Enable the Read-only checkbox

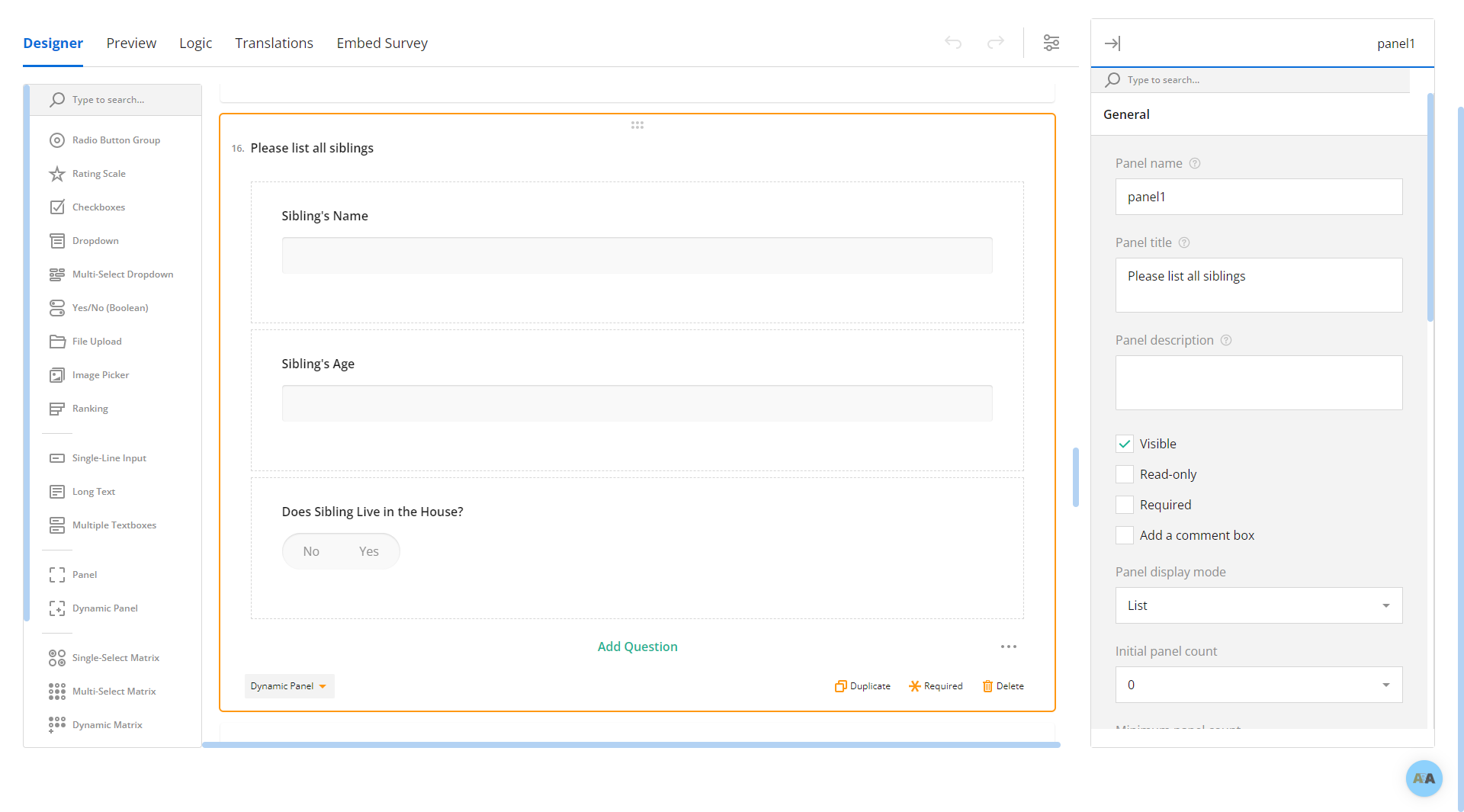1125,474
